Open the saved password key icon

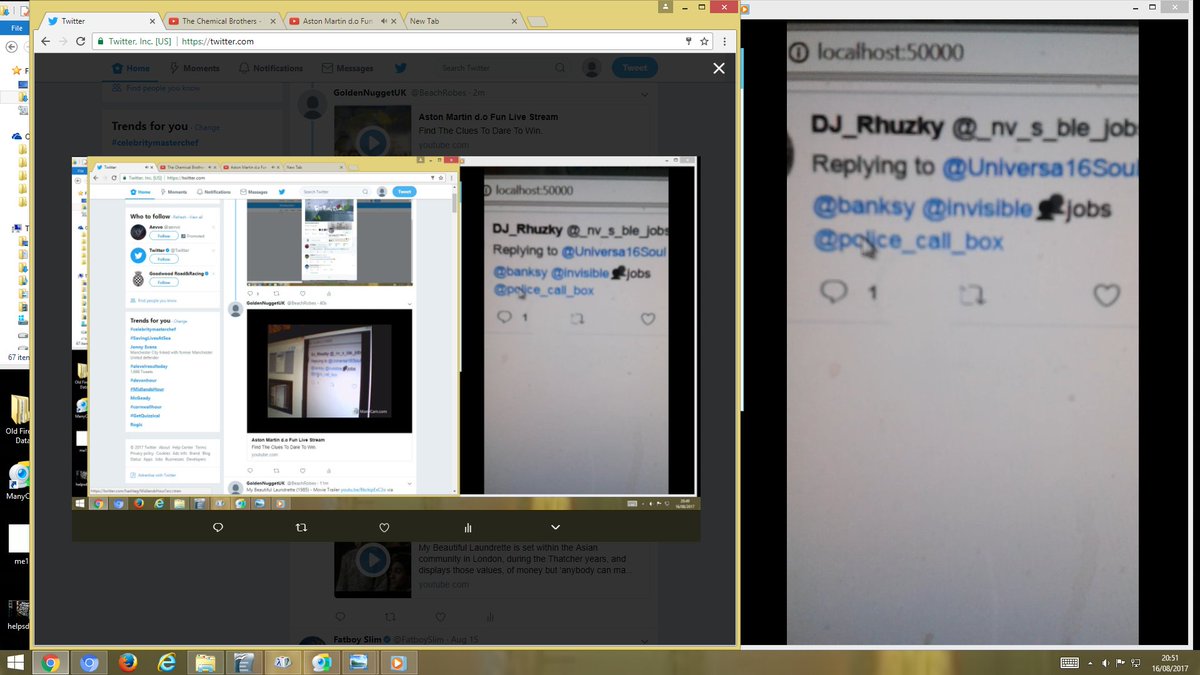[x=688, y=41]
